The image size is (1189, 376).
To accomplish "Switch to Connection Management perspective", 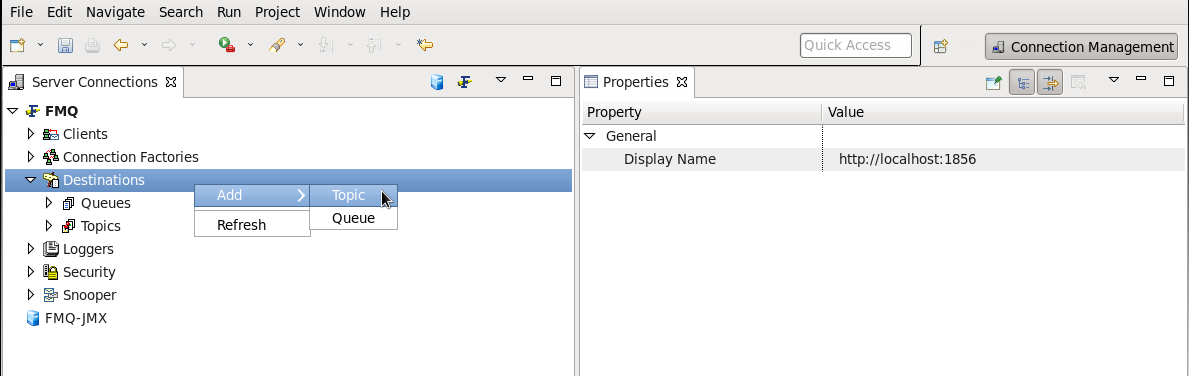I will (x=1082, y=47).
